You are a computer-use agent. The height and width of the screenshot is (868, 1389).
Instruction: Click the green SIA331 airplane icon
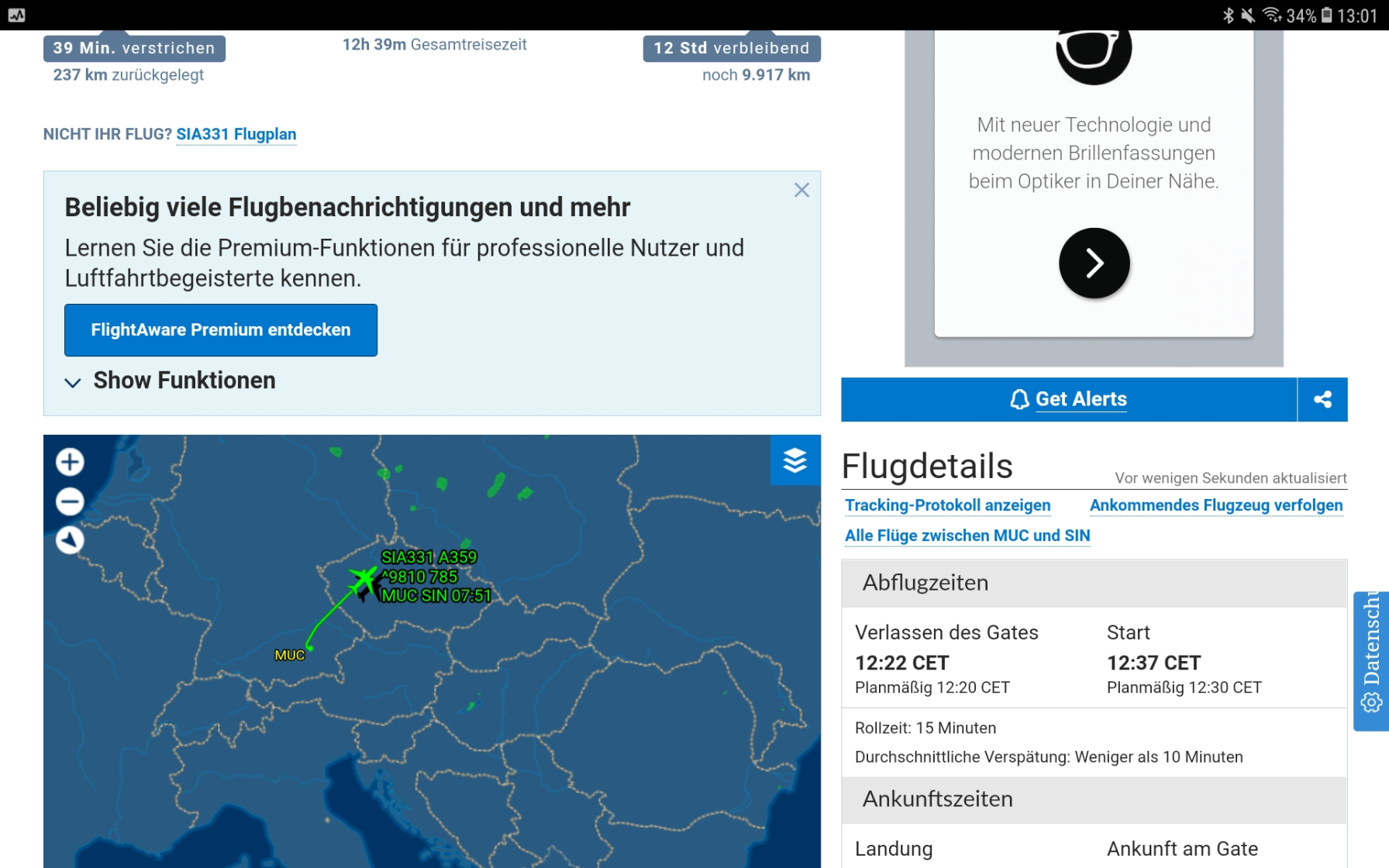click(362, 579)
